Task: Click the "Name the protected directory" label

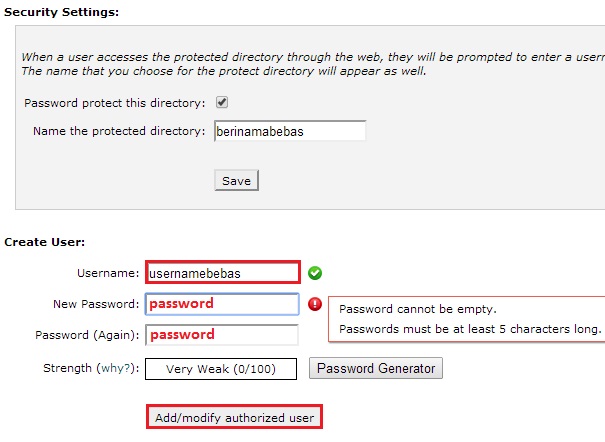Action: [119, 131]
